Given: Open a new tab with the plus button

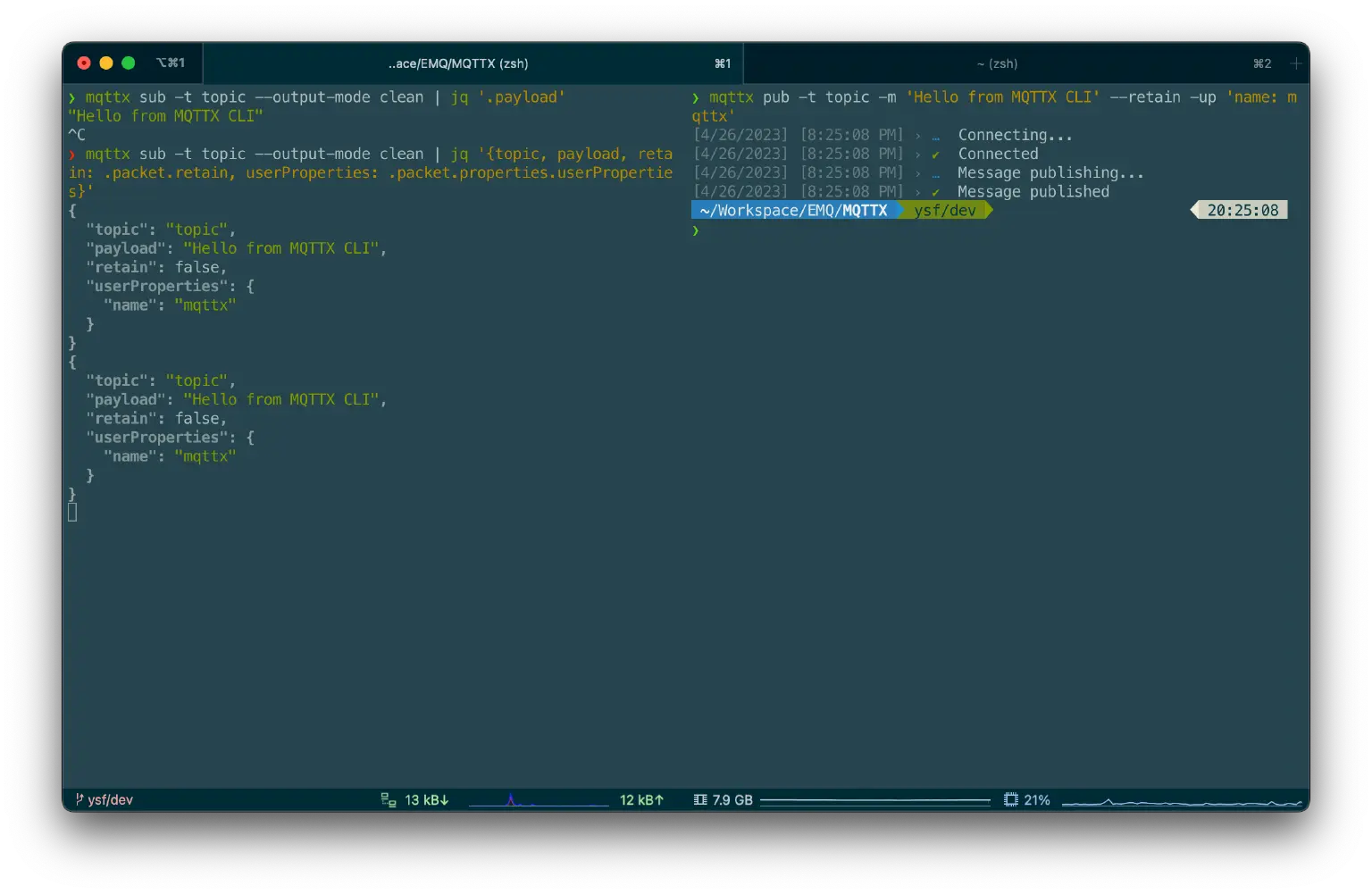Looking at the screenshot, I should coord(1294,63).
